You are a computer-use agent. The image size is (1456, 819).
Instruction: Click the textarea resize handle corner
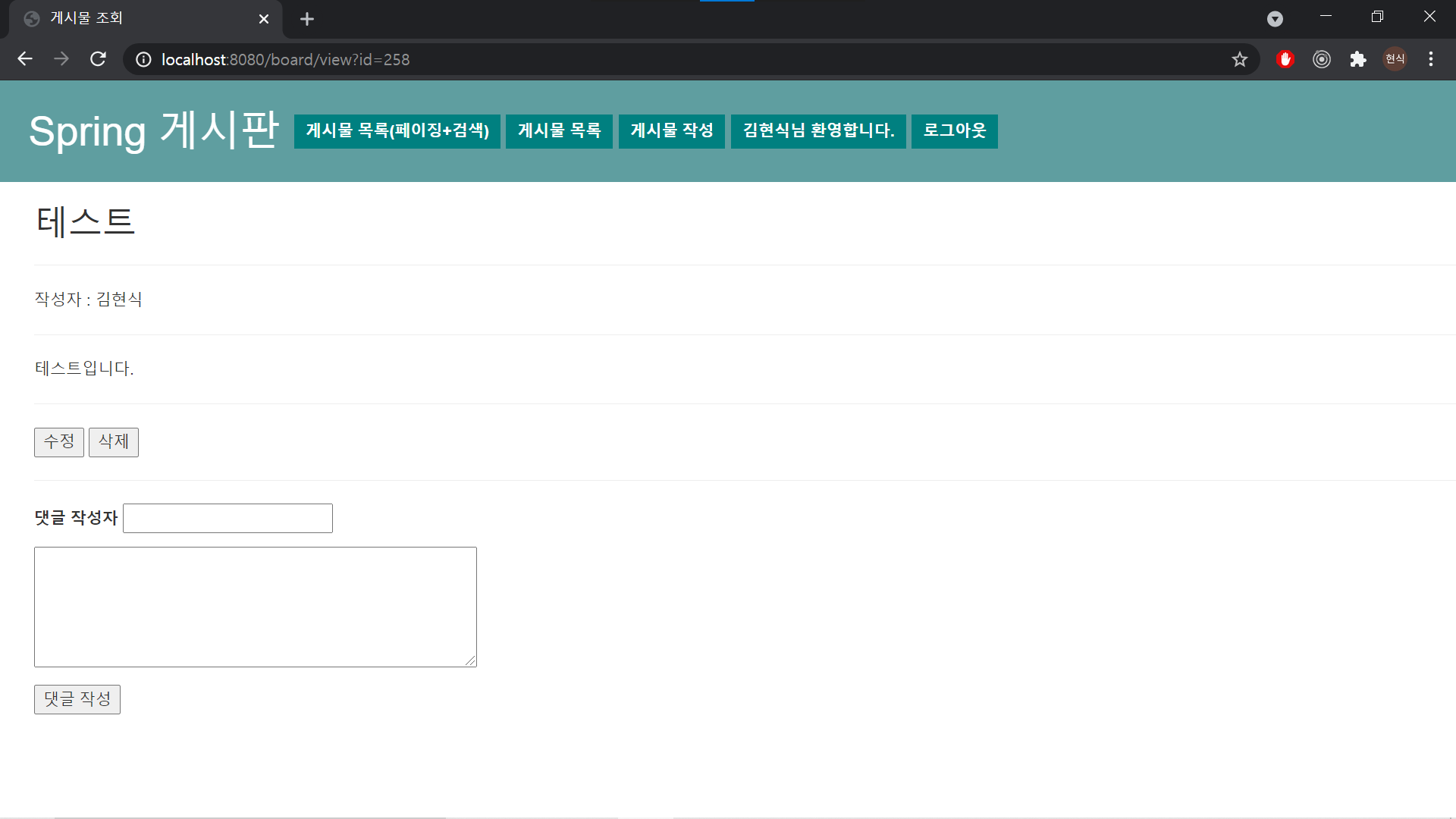471,661
